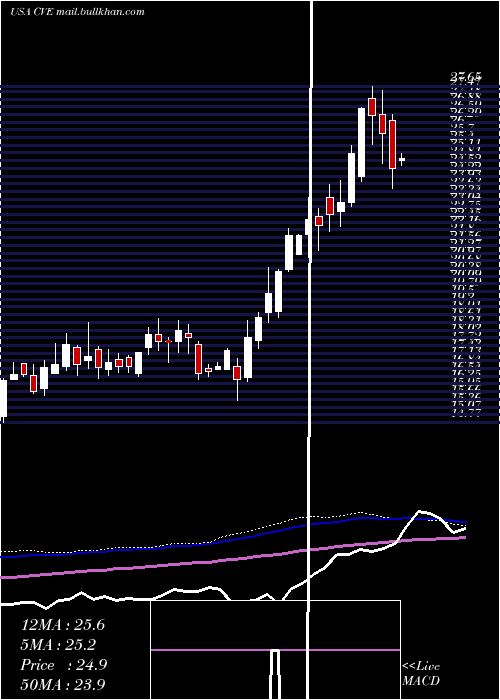
Task: Click the 'Price : 24.9' value
Action: [x=64, y=665]
